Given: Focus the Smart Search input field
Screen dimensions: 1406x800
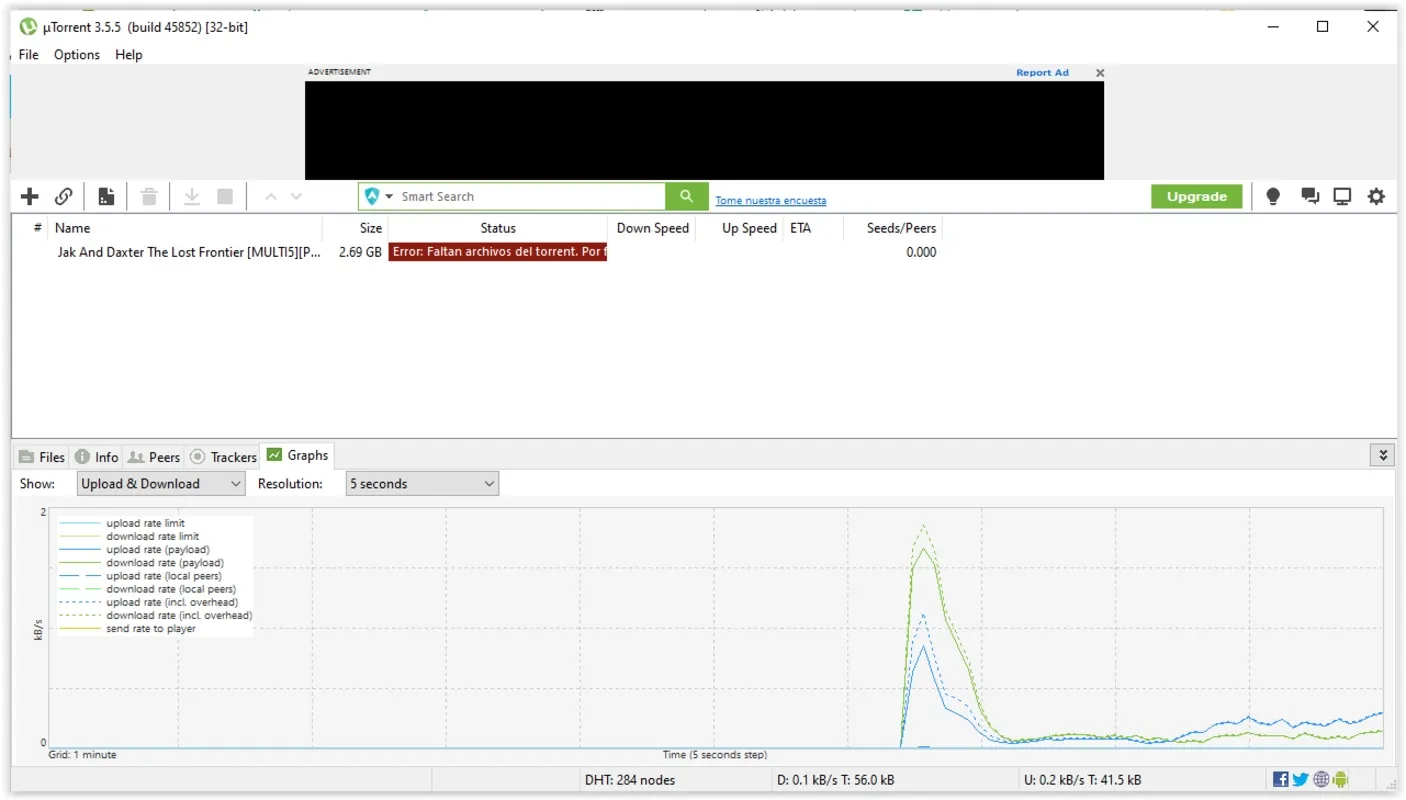Looking at the screenshot, I should pos(530,196).
